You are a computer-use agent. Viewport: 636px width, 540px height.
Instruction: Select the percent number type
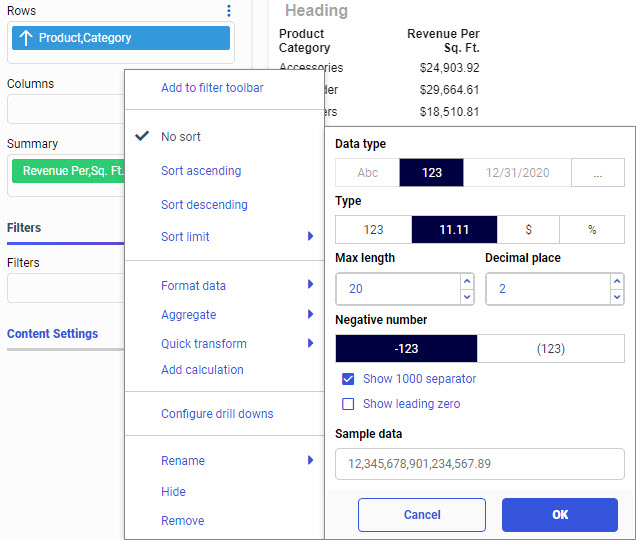coord(592,230)
